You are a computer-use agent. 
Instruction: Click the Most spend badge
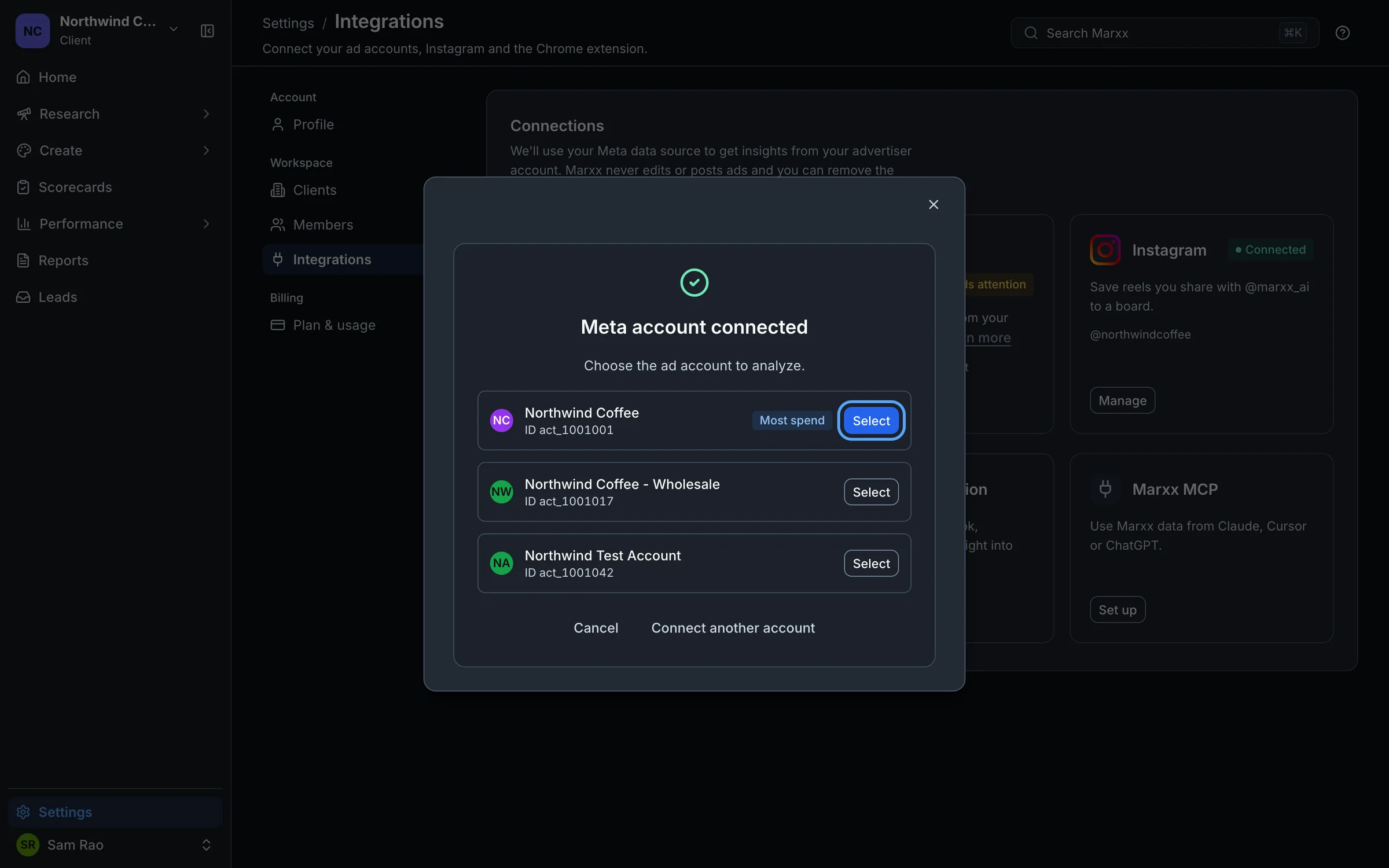click(x=792, y=420)
